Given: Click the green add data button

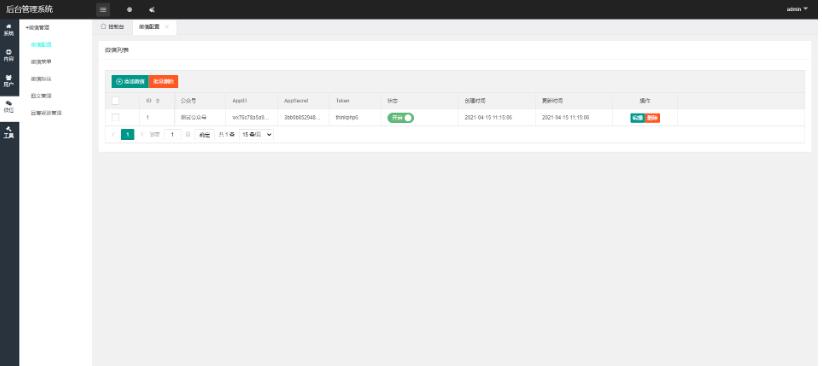Looking at the screenshot, I should click(x=130, y=81).
